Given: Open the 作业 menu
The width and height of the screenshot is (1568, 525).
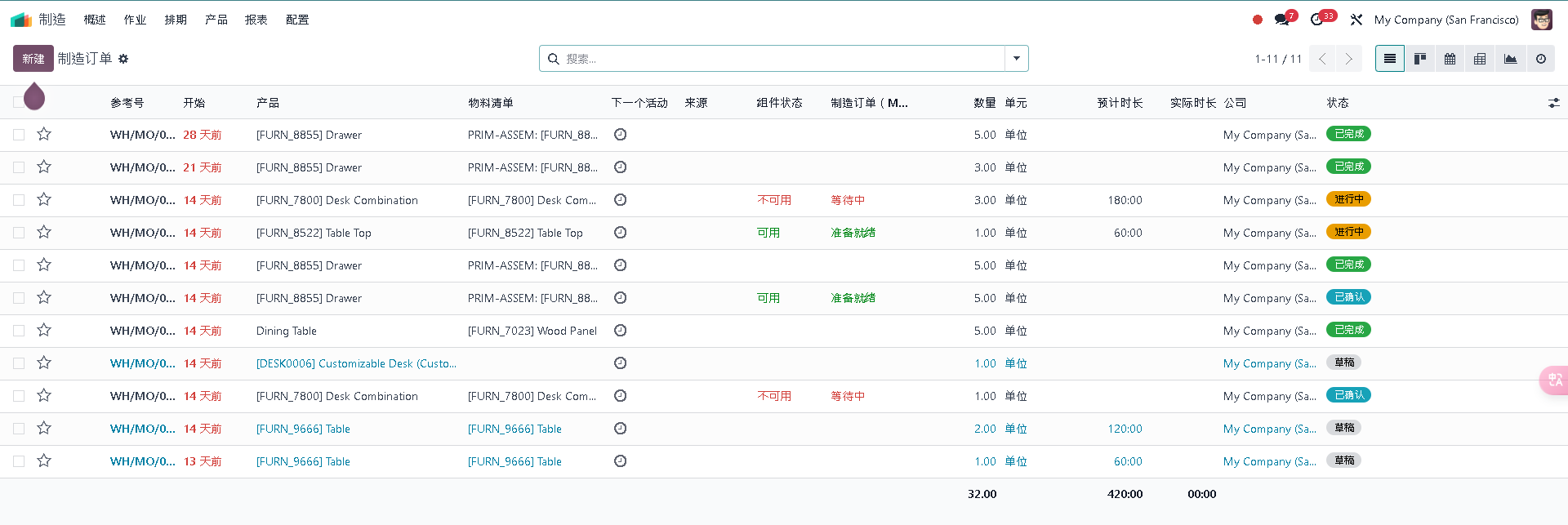Looking at the screenshot, I should (135, 20).
